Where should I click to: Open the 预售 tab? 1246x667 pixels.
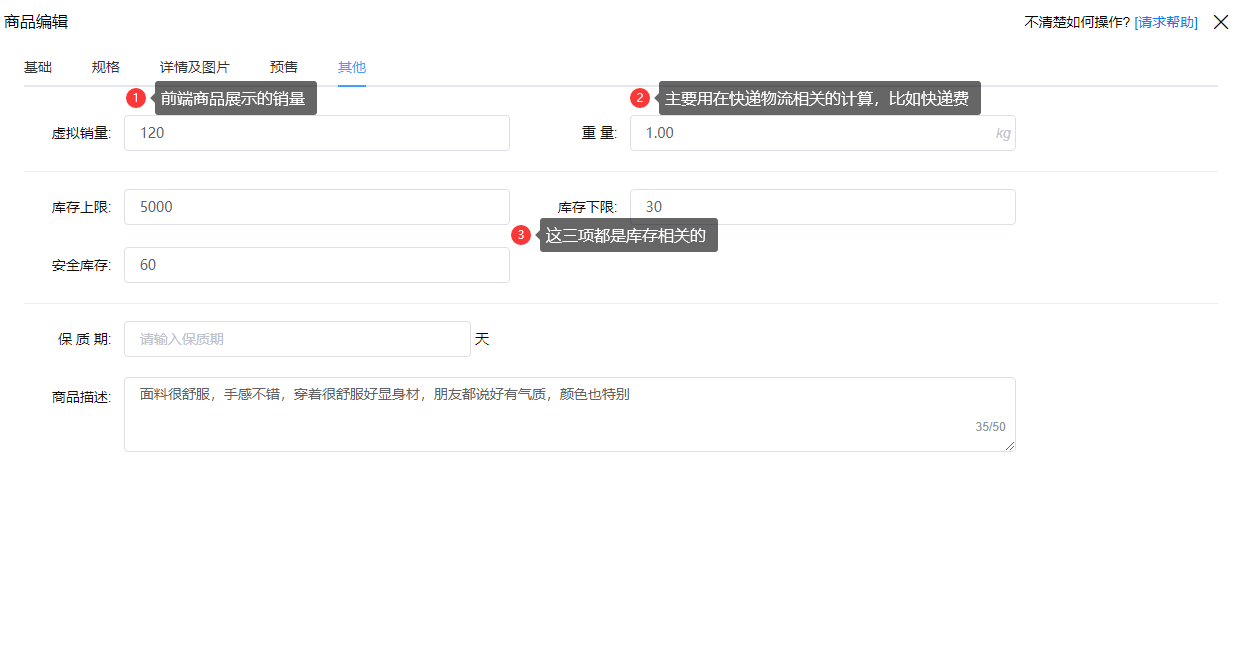click(x=282, y=66)
